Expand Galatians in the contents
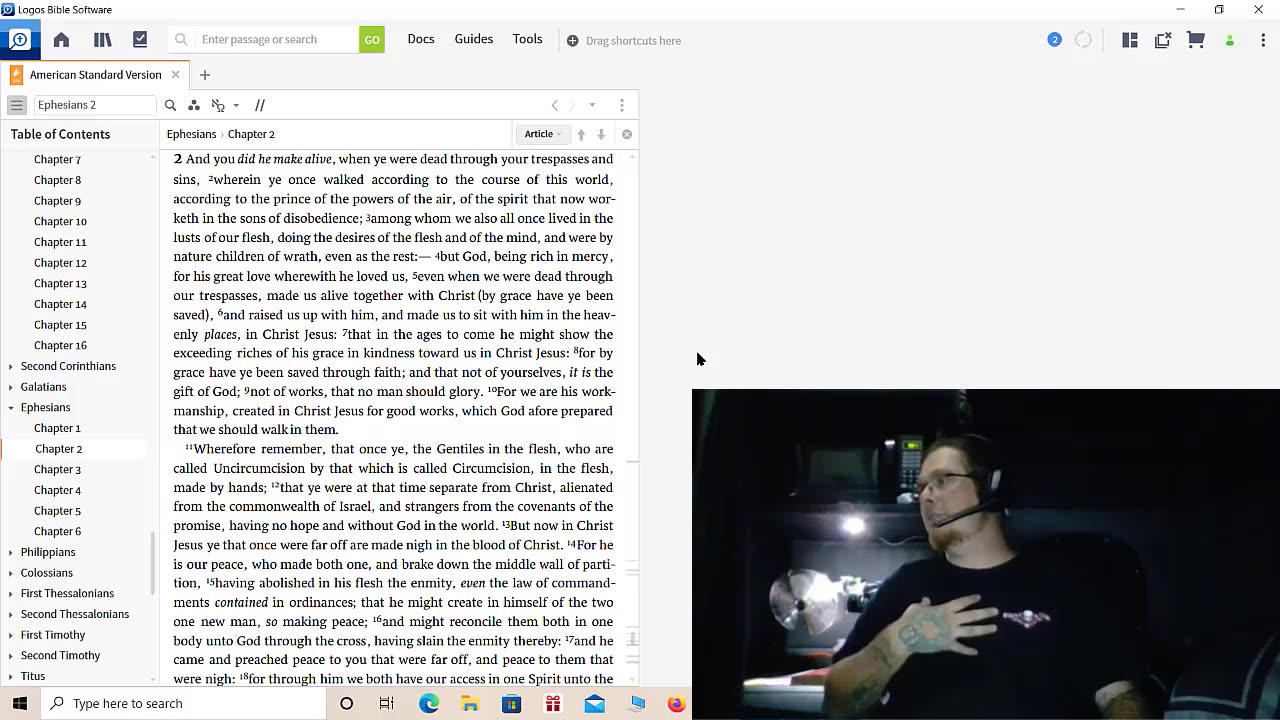Screen dimensions: 1280x720 (11, 387)
